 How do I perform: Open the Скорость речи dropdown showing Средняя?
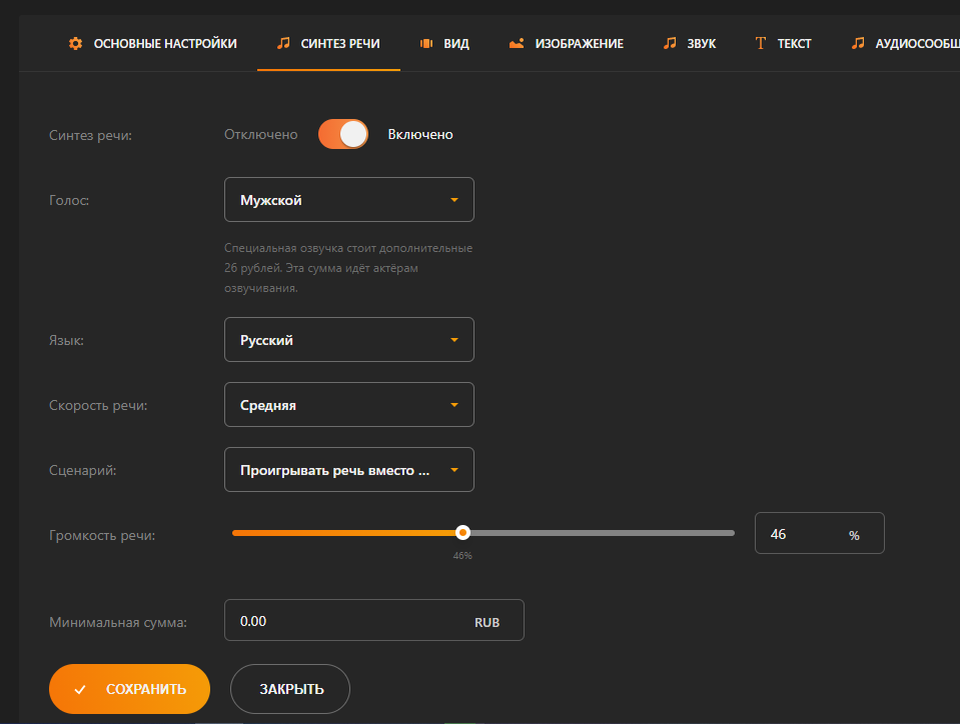pyautogui.click(x=349, y=404)
